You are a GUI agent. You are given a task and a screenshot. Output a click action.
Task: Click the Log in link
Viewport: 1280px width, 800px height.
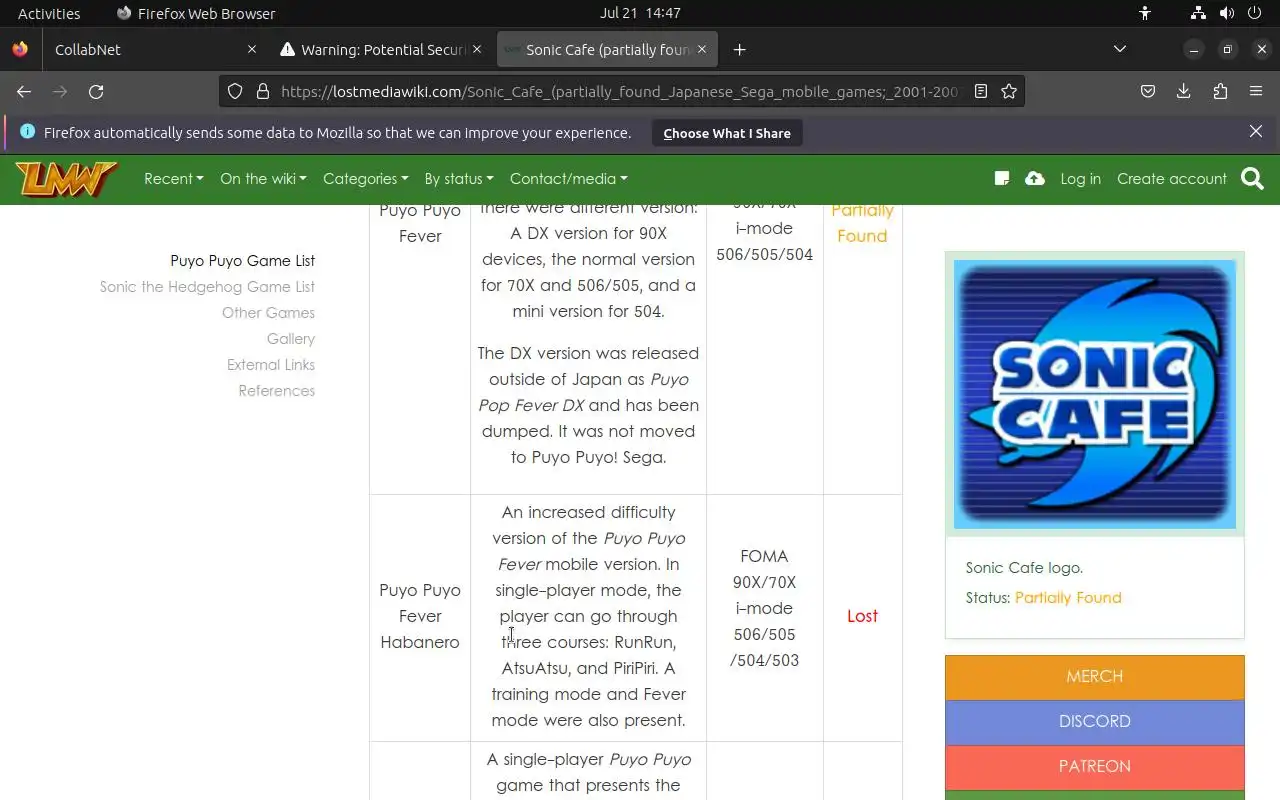coord(1080,178)
